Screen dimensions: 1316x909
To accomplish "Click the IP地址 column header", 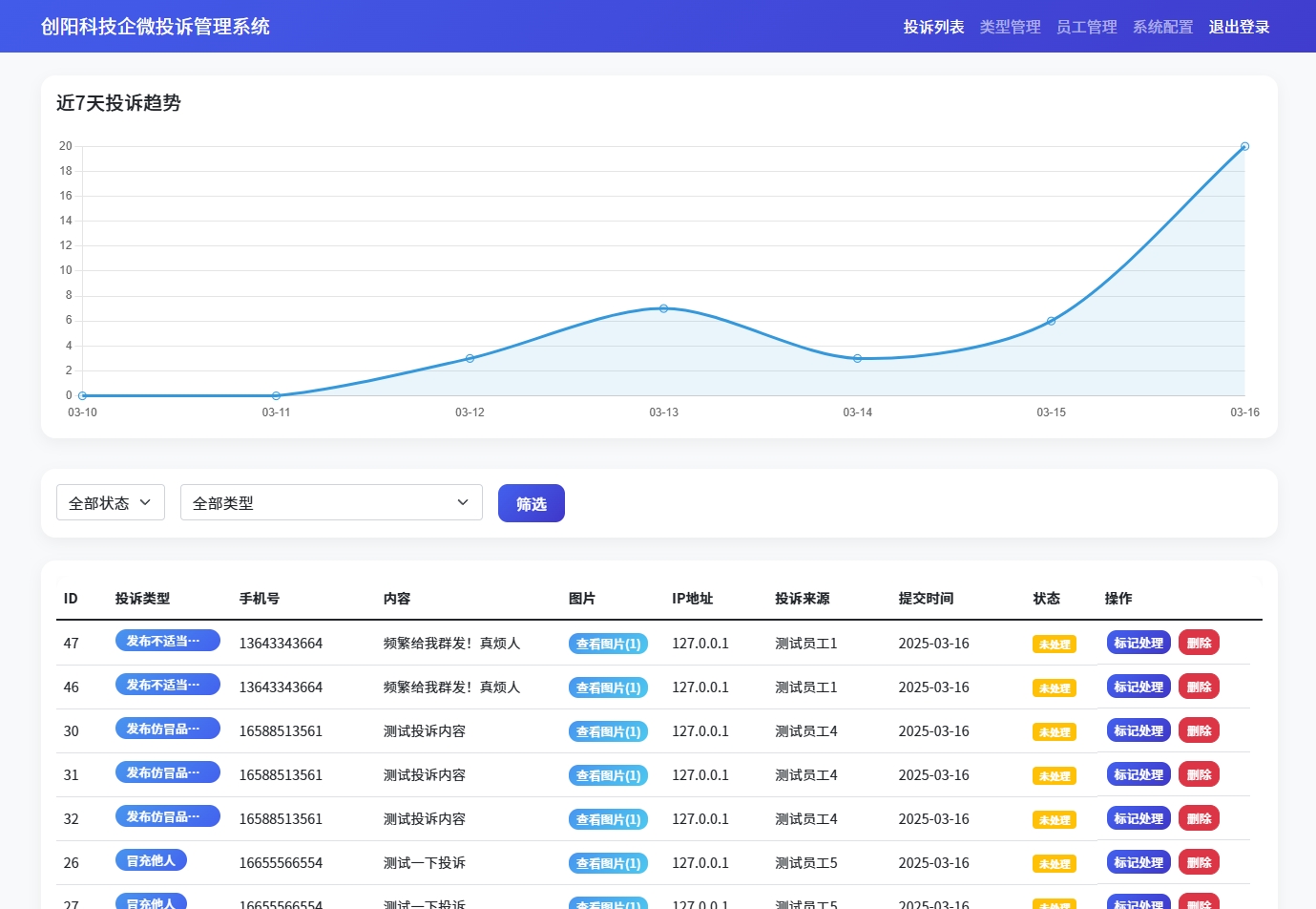I will click(x=693, y=599).
